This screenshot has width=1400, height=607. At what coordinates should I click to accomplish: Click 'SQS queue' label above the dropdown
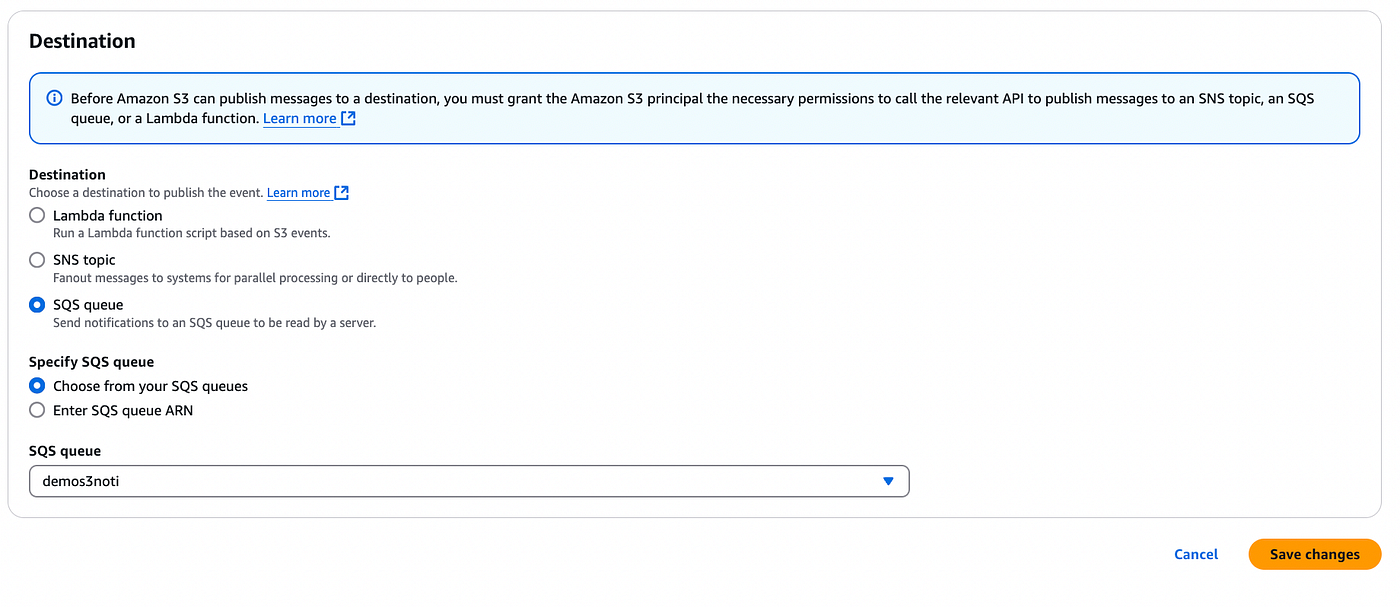tap(65, 451)
